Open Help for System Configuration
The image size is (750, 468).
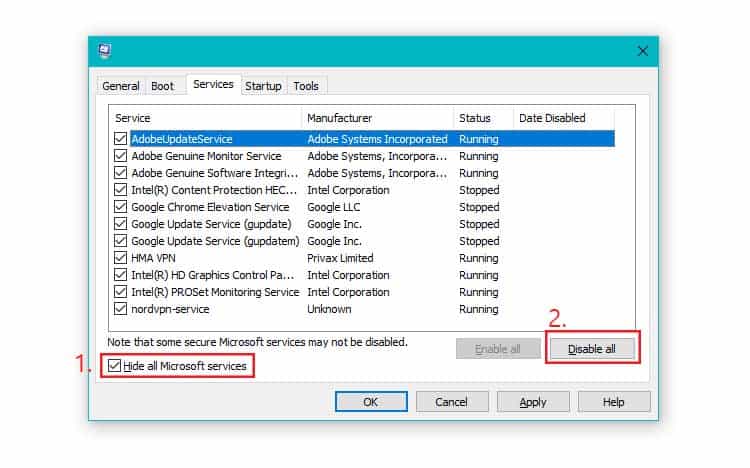[x=614, y=402]
